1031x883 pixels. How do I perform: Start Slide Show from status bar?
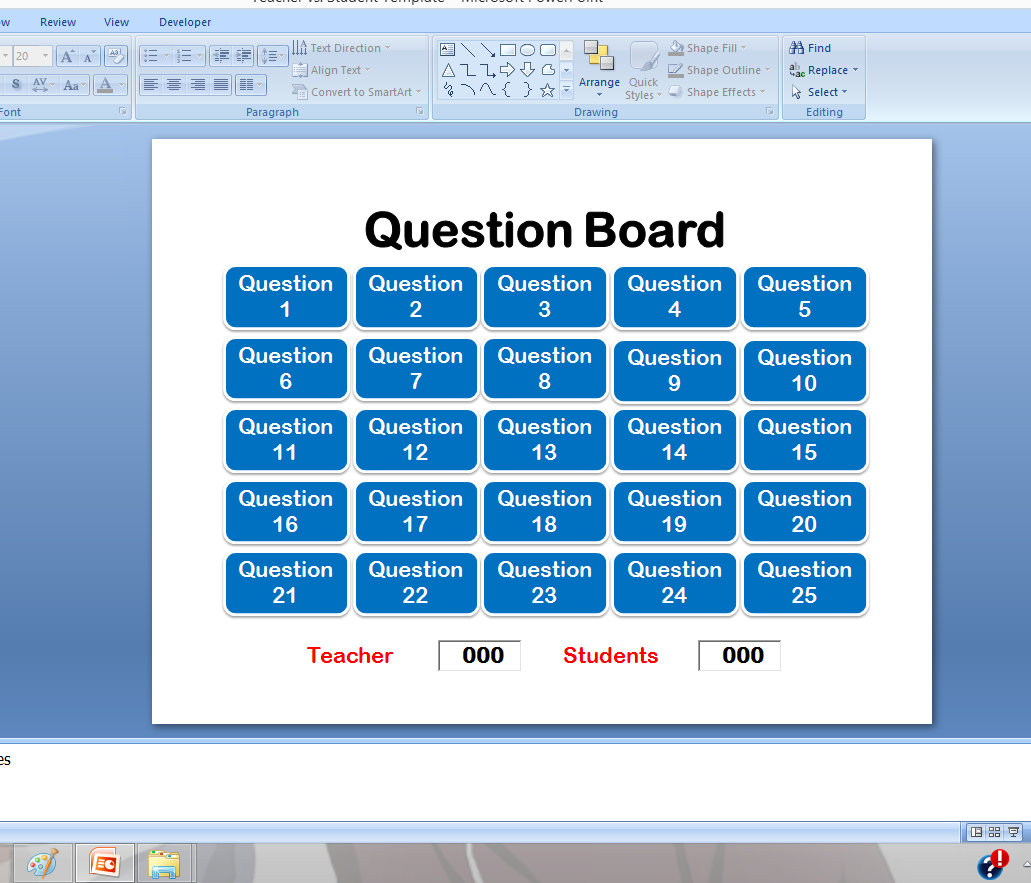pyautogui.click(x=1013, y=832)
